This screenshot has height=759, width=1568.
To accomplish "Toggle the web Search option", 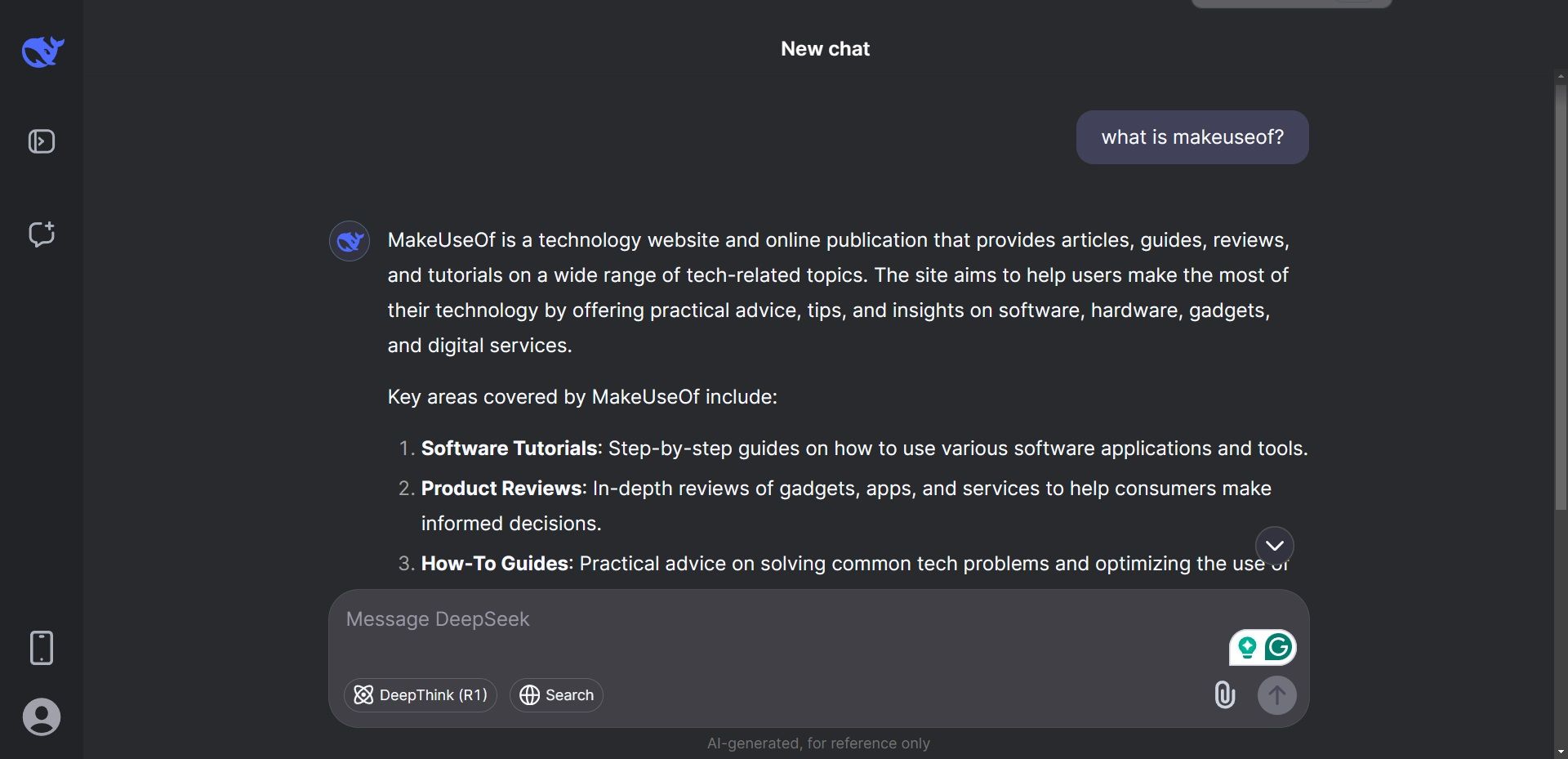I will click(x=556, y=695).
